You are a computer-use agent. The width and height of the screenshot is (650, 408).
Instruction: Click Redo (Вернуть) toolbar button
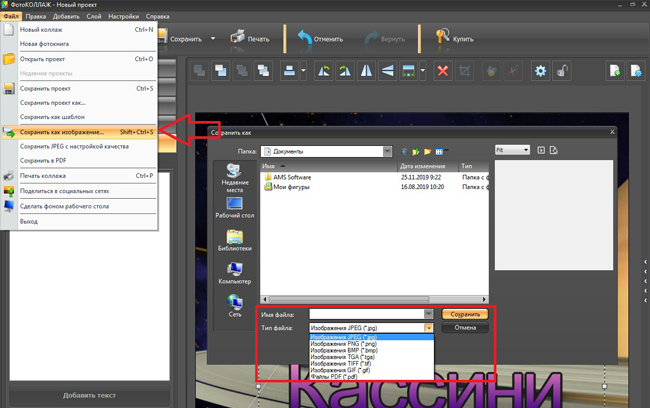click(x=384, y=39)
